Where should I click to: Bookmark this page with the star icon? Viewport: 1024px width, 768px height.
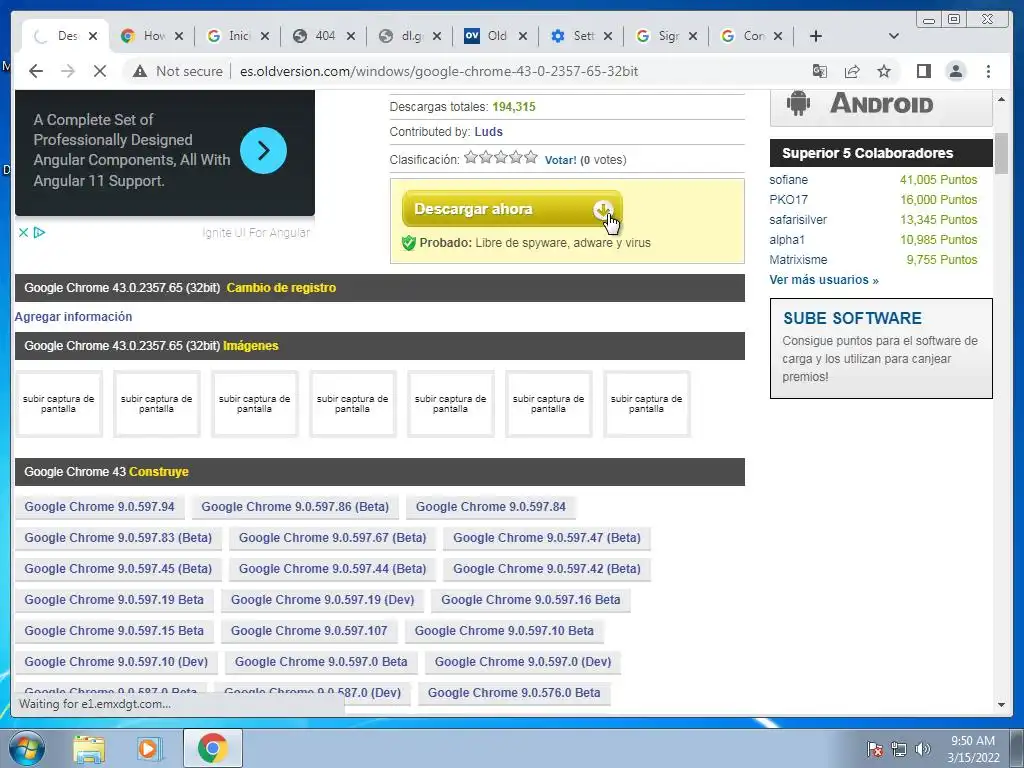(x=884, y=71)
